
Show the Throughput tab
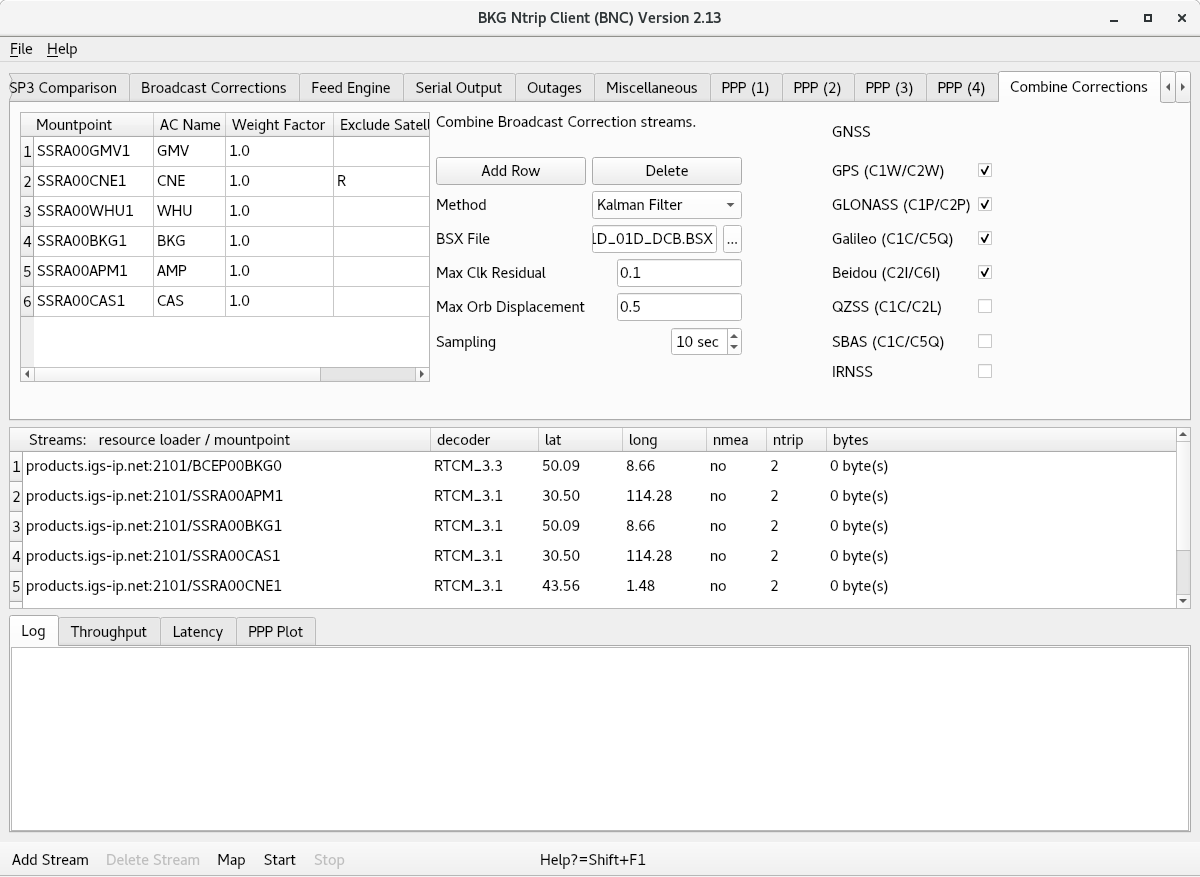[x=108, y=632]
